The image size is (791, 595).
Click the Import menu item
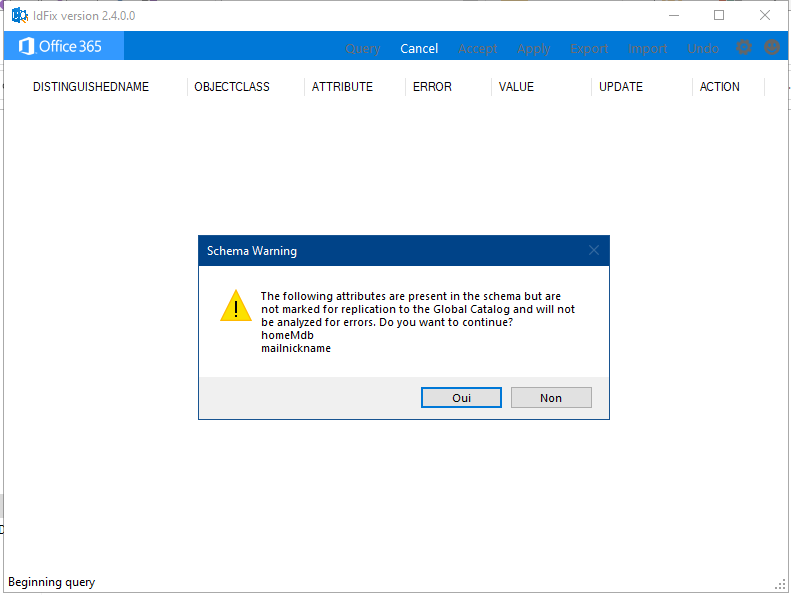(648, 49)
